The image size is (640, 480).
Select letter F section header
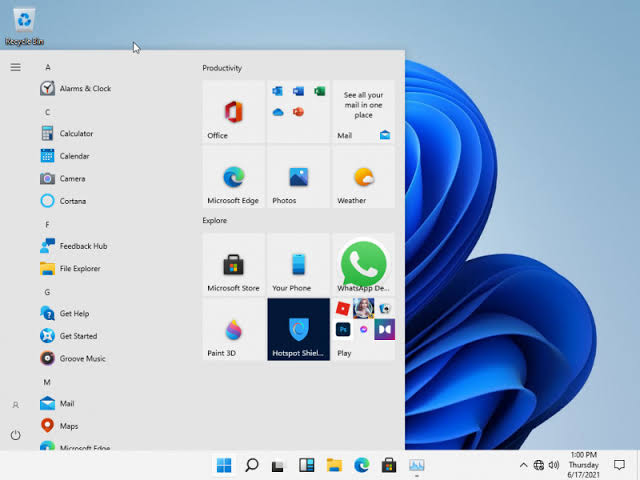coord(47,224)
